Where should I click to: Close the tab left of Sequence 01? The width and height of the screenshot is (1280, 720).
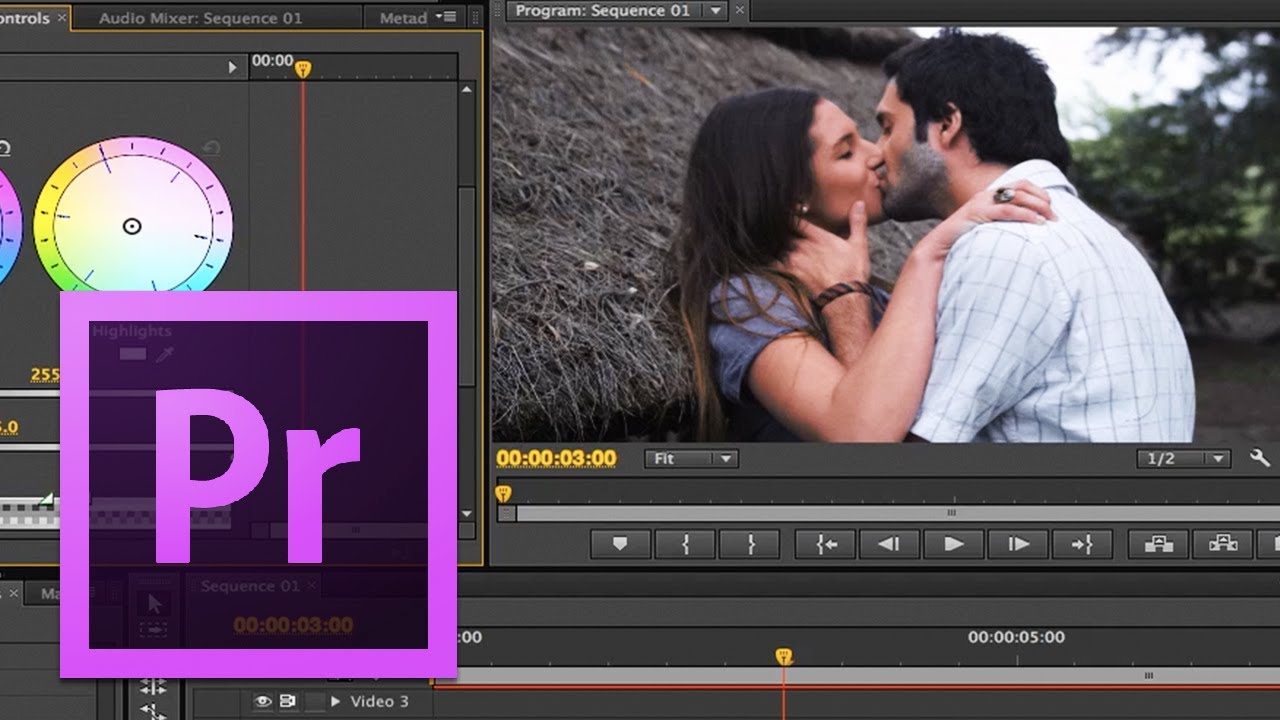point(15,593)
